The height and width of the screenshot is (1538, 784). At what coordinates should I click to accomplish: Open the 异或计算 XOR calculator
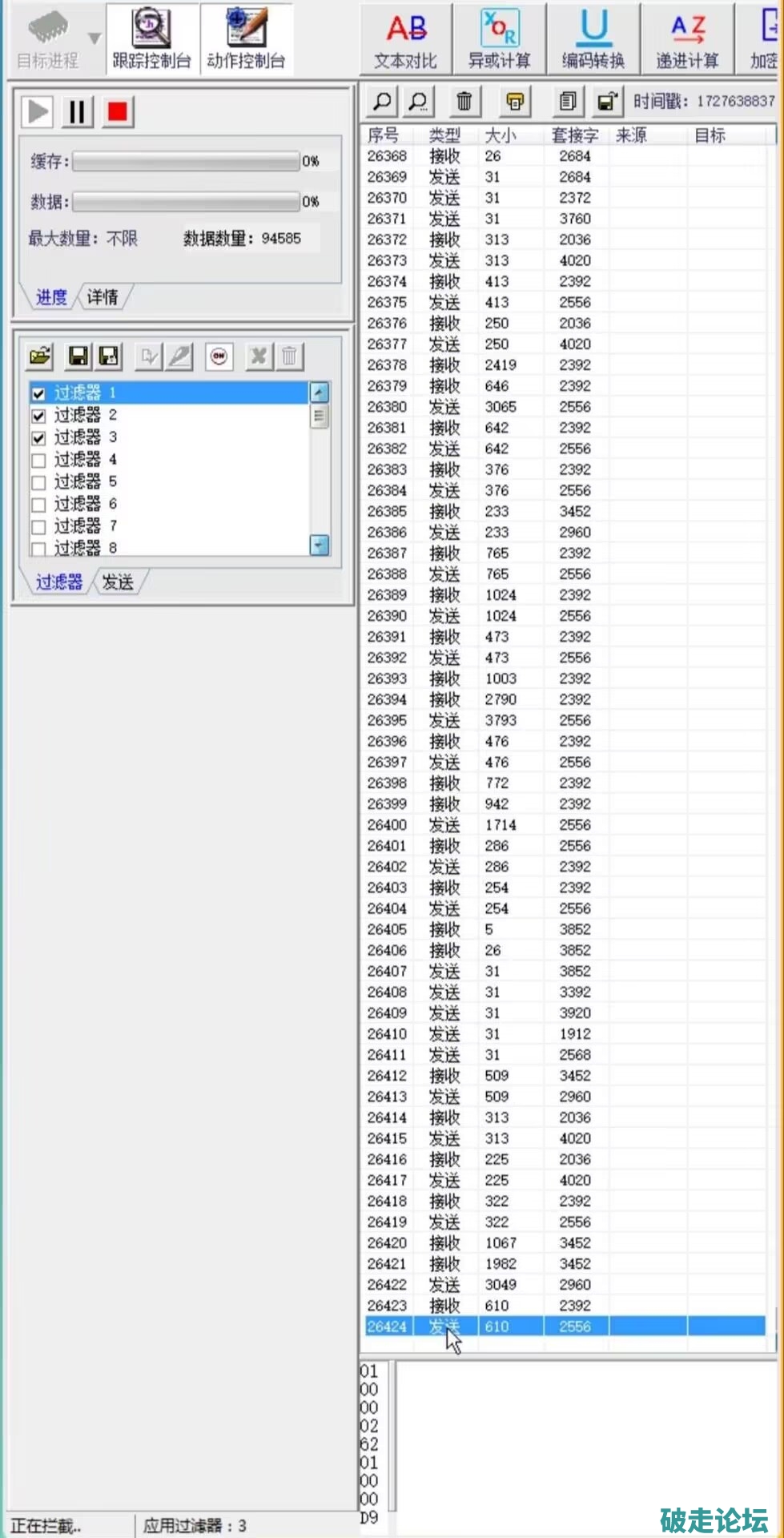tap(500, 39)
